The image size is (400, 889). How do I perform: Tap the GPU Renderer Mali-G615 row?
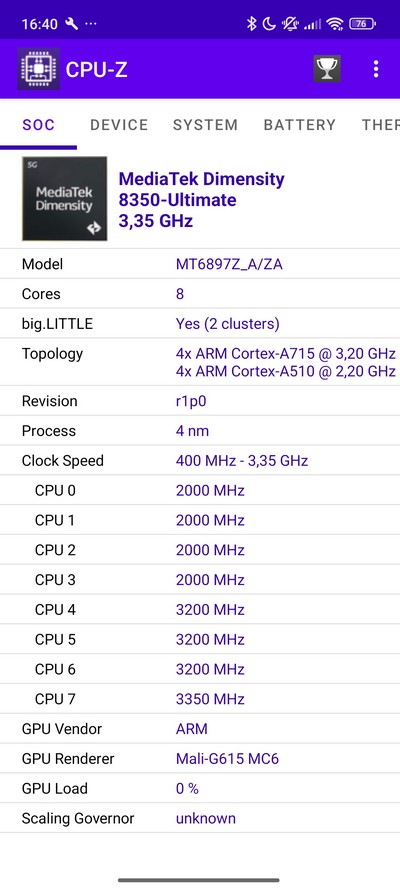coord(200,759)
